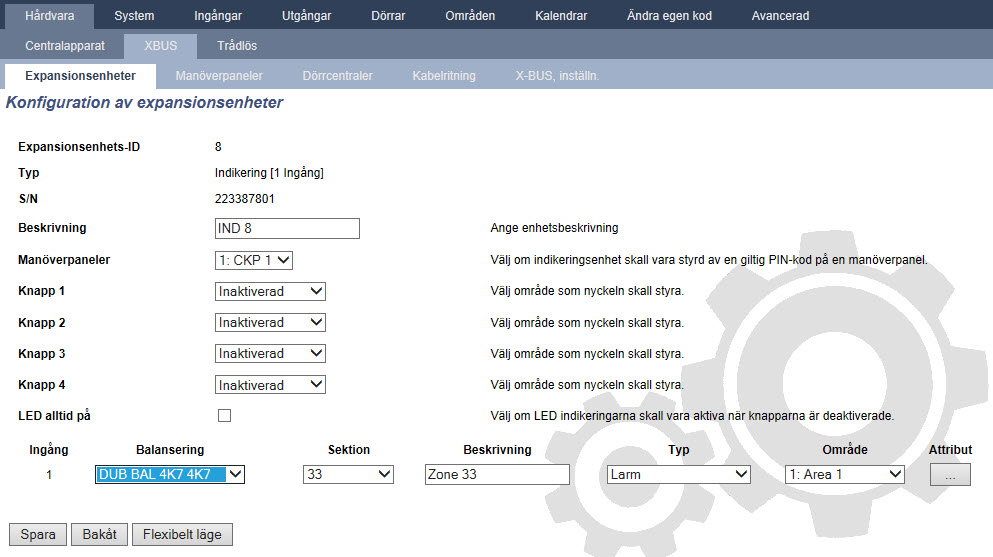Select the Typ dropdown showing Larm
The image size is (993, 557).
click(678, 475)
